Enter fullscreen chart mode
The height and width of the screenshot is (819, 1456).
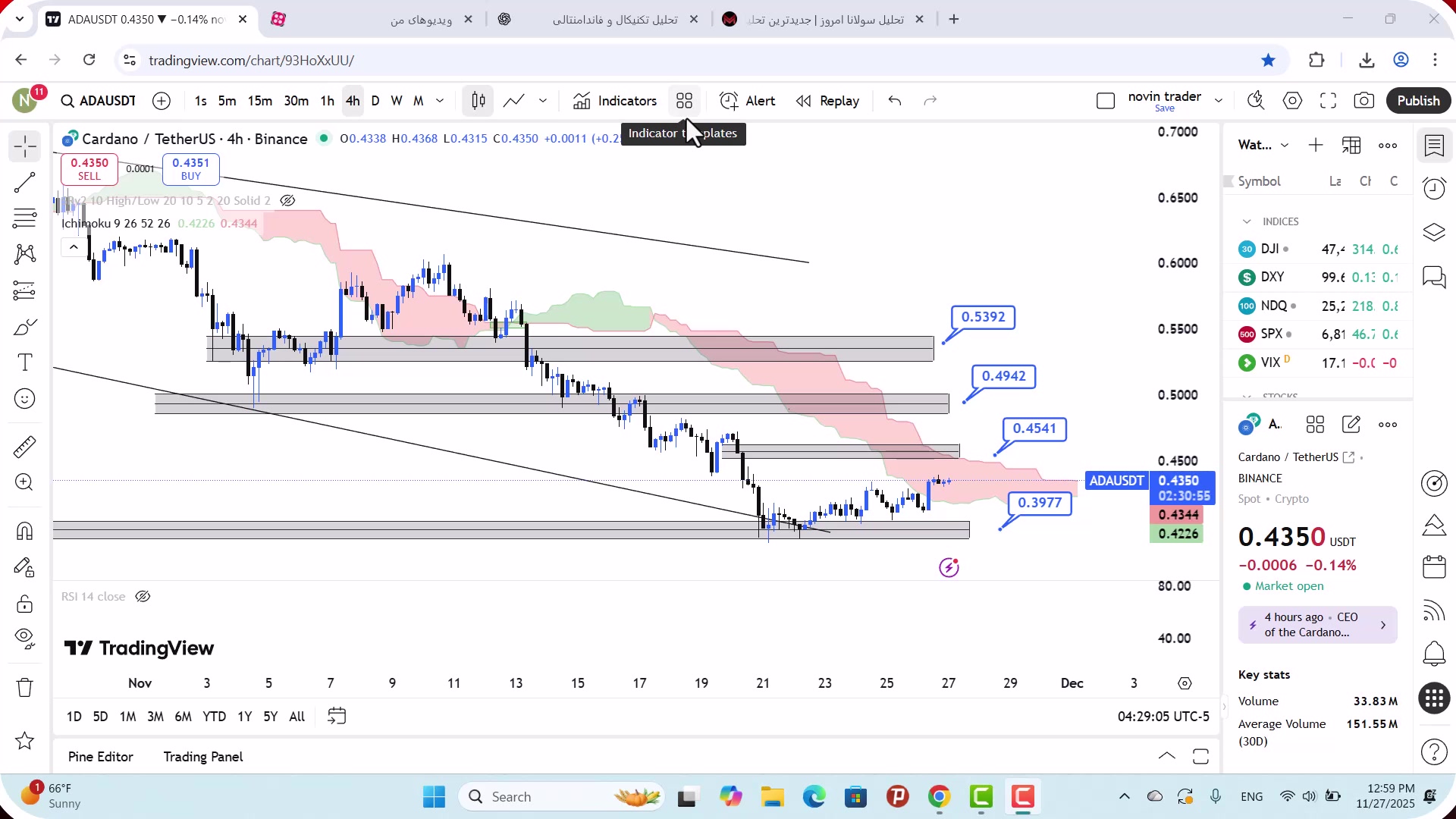point(1329,101)
